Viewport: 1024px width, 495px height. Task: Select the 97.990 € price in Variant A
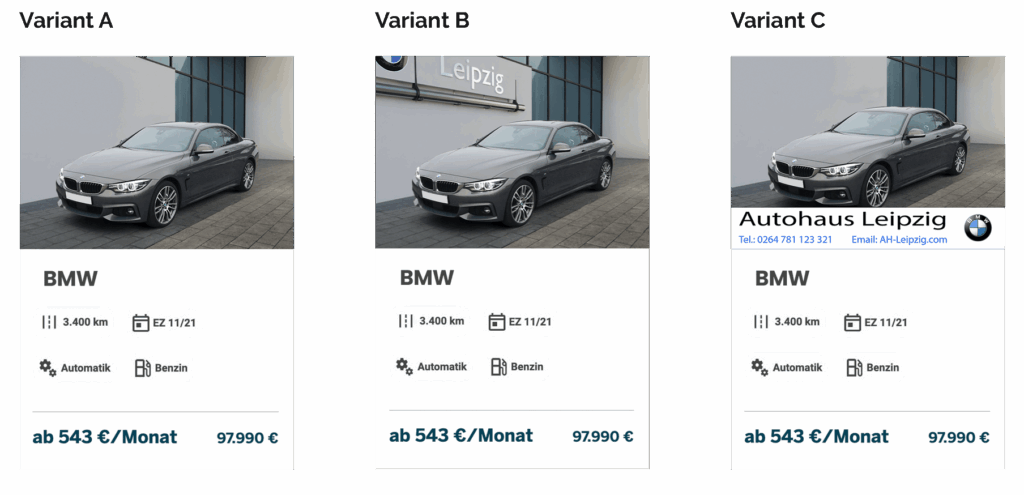point(248,438)
